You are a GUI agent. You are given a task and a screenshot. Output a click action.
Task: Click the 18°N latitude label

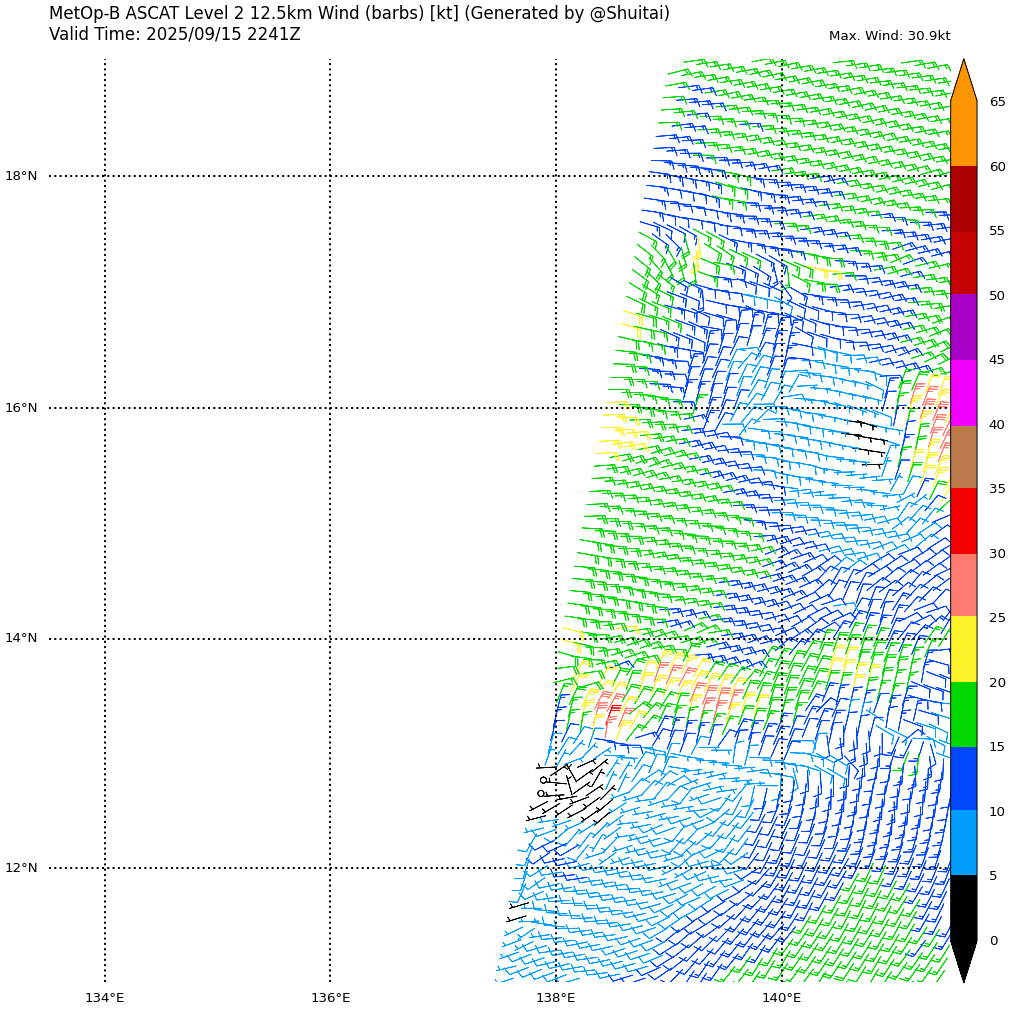click(21, 176)
